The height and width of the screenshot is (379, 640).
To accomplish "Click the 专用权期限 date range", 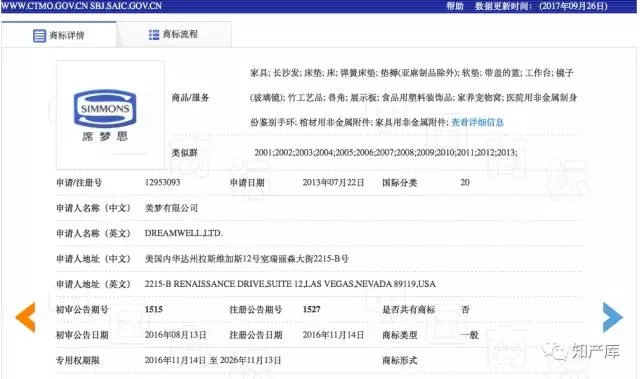I will point(213,360).
